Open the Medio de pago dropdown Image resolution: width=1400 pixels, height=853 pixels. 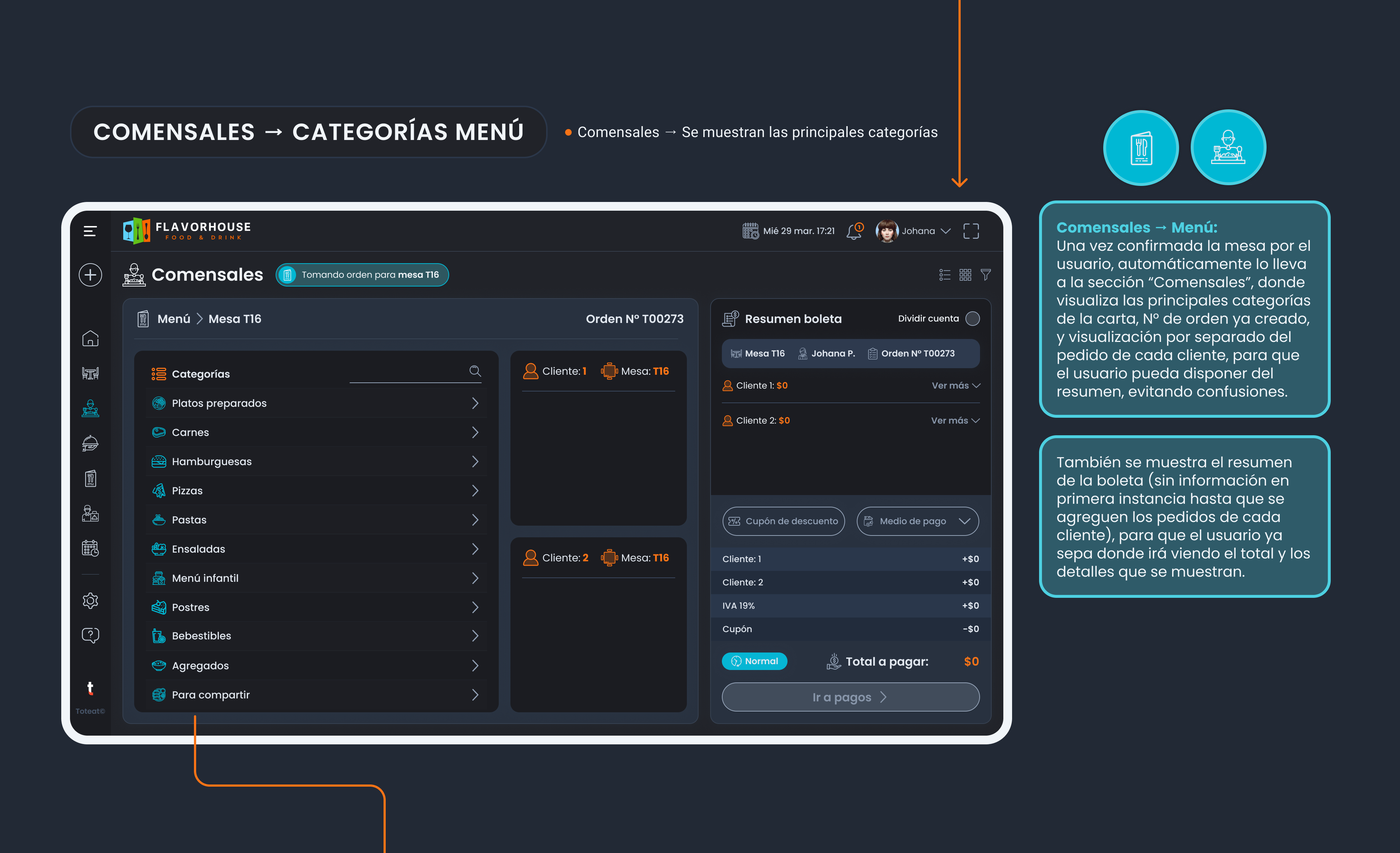(917, 521)
